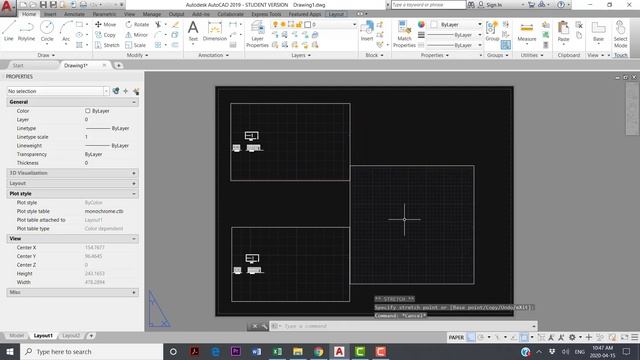Viewport: 640px width, 360px height.
Task: Collapse the View section
Action: tap(134, 238)
